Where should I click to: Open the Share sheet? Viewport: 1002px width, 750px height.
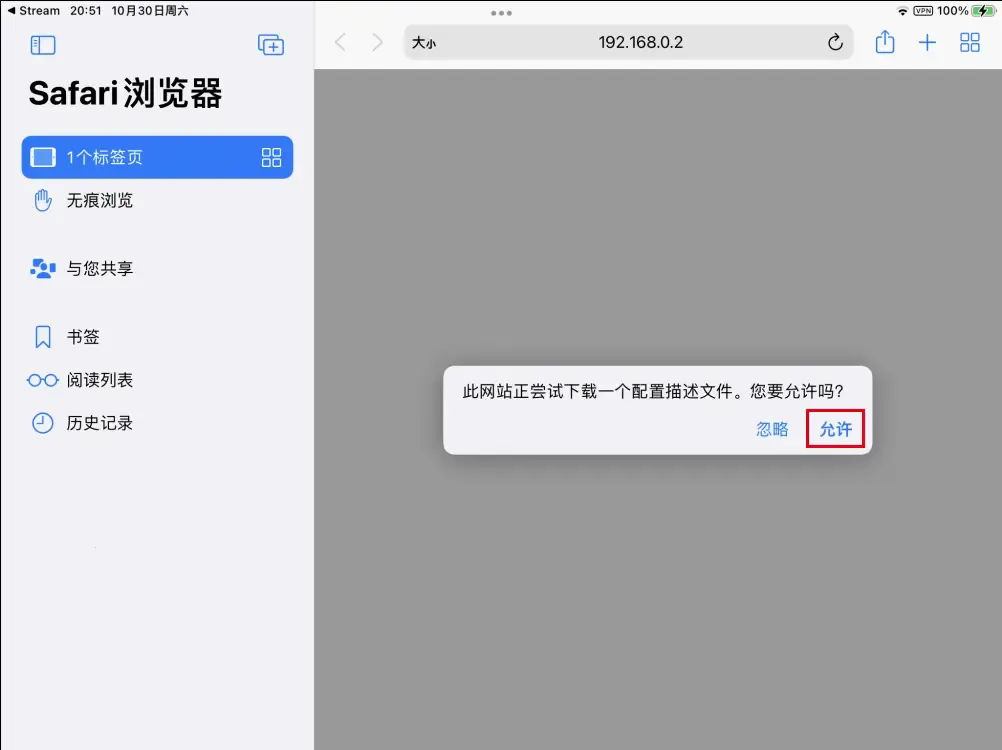(x=884, y=42)
